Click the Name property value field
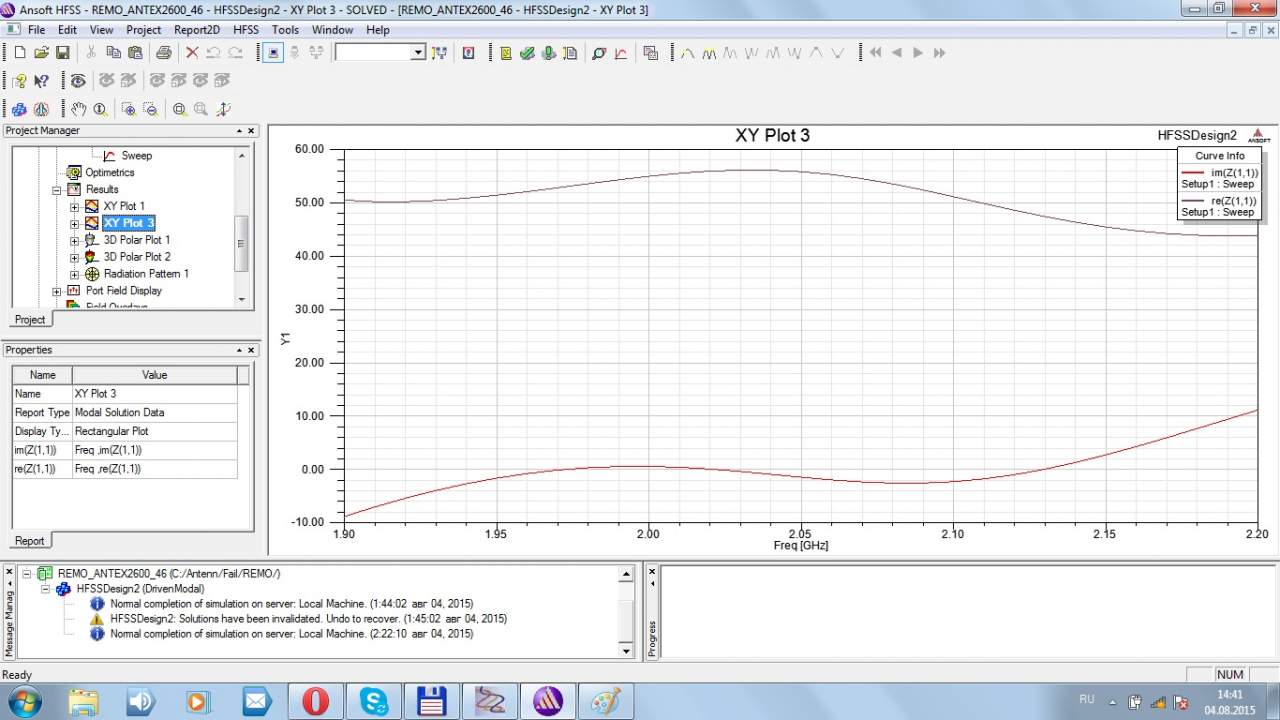This screenshot has width=1280, height=720. click(x=155, y=394)
